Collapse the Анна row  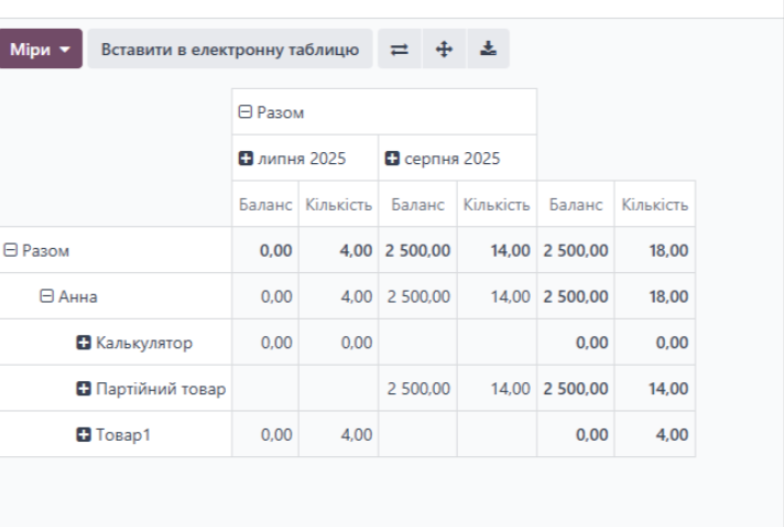click(69, 297)
